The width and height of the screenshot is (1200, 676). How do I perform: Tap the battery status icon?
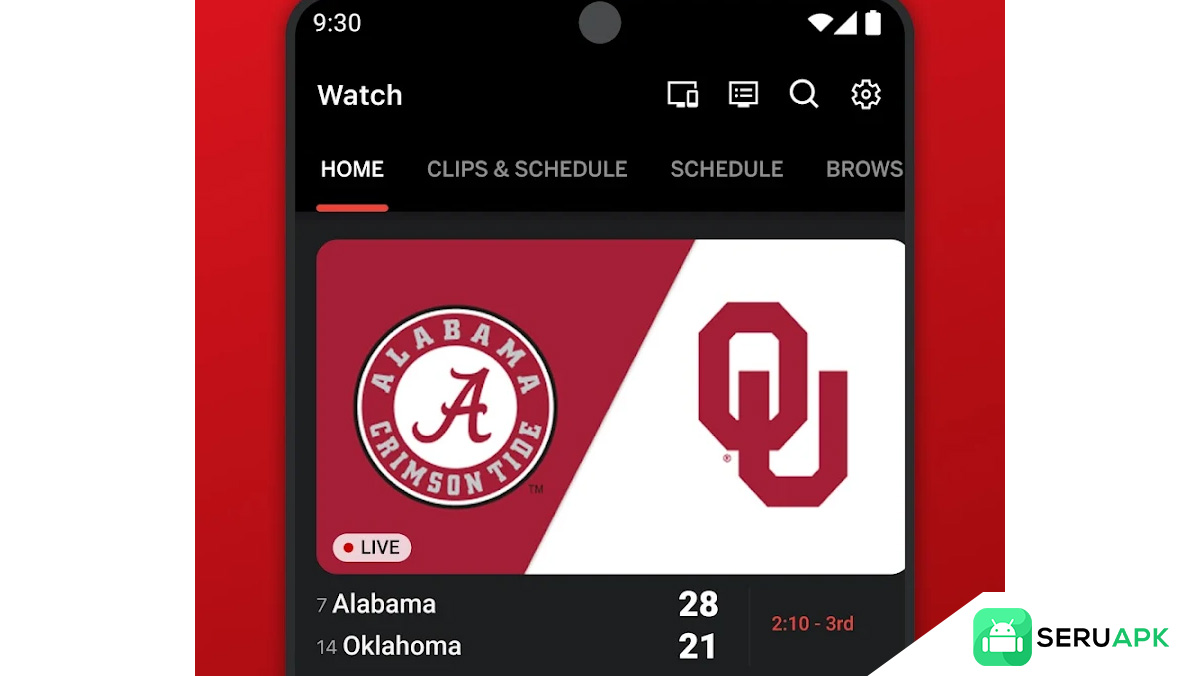[873, 22]
